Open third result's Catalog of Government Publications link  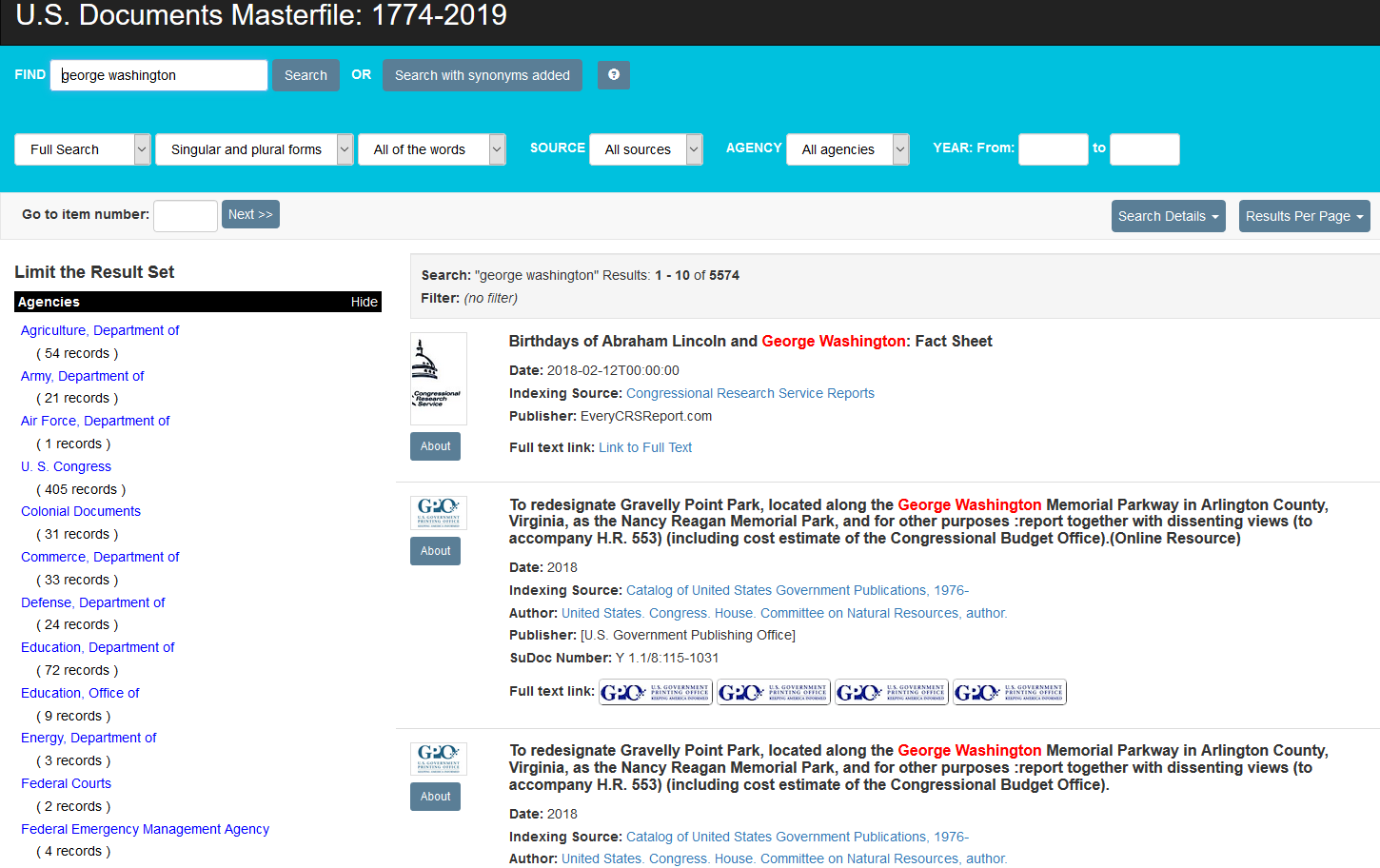click(798, 837)
